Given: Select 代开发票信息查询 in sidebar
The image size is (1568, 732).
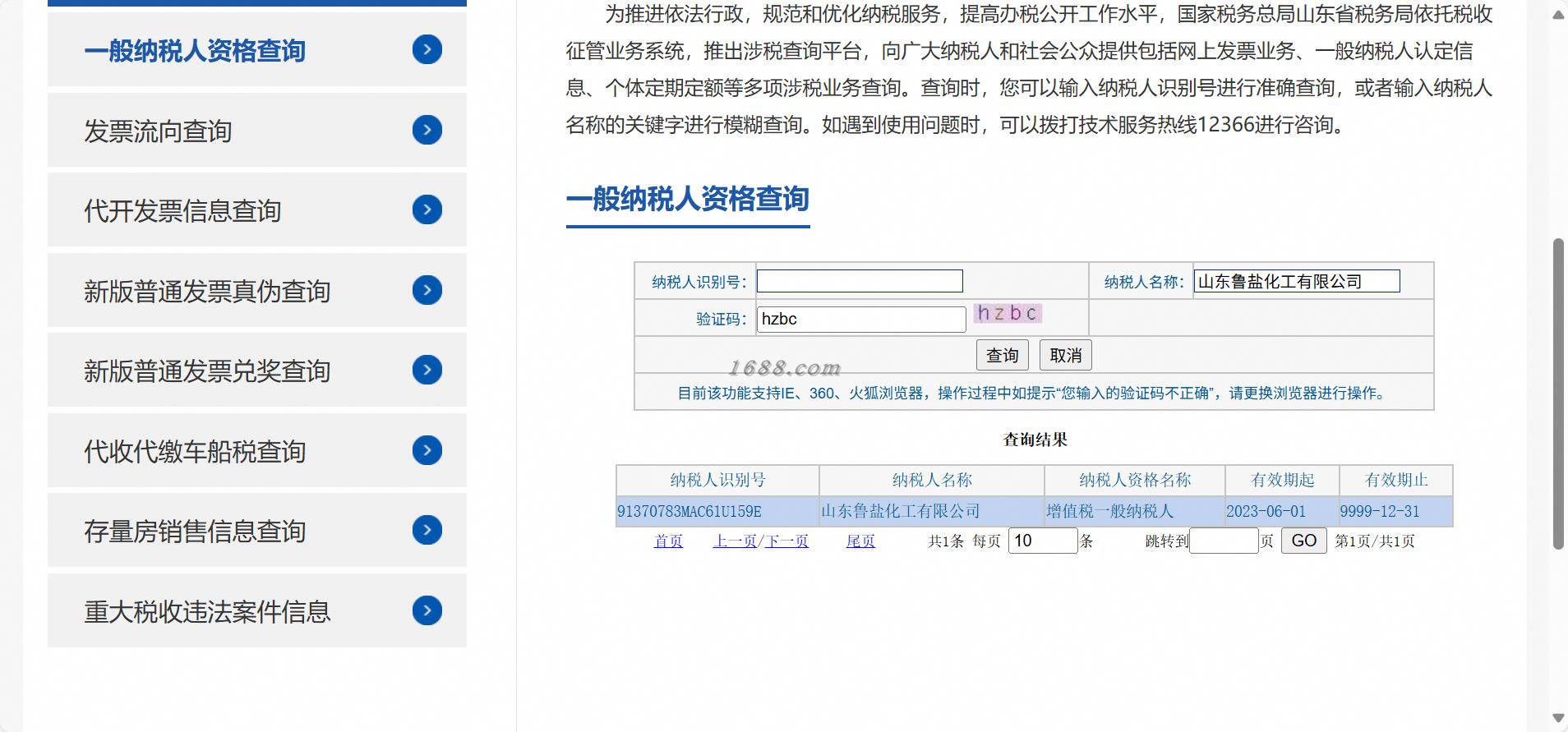Looking at the screenshot, I should (257, 209).
